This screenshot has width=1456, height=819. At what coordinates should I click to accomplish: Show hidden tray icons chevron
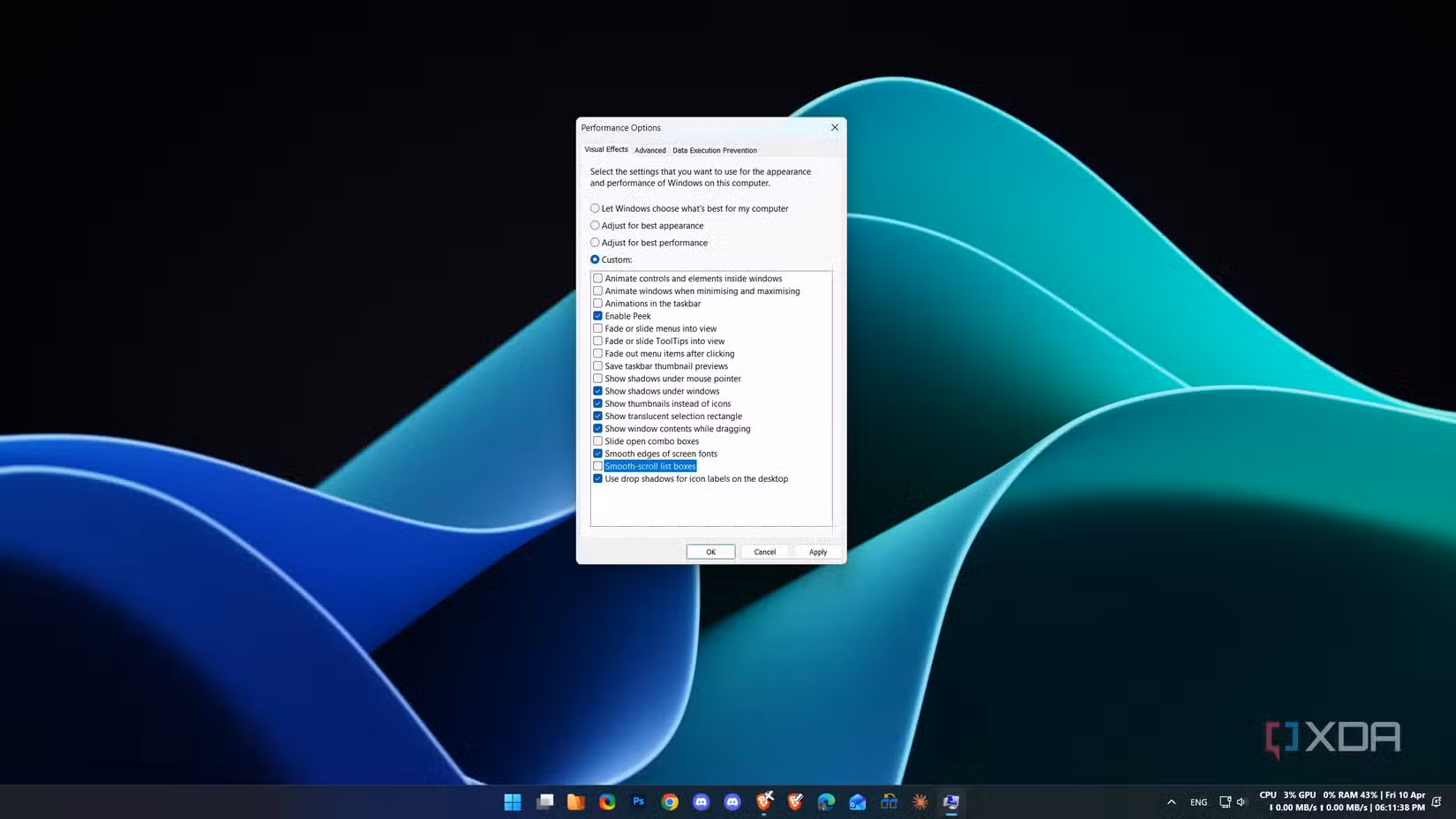click(x=1171, y=801)
